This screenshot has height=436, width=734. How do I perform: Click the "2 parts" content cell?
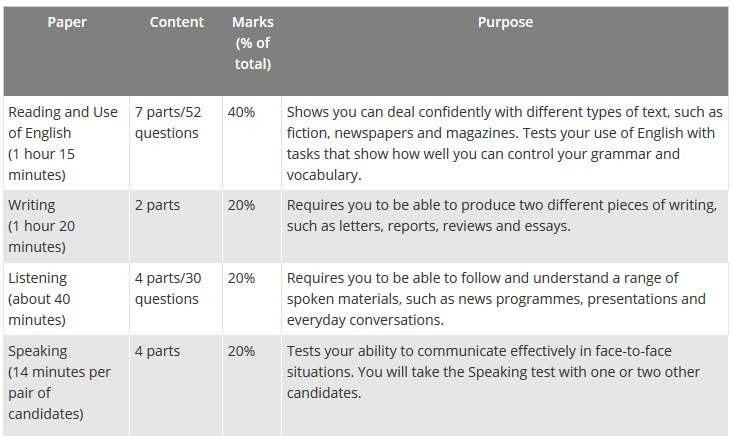pyautogui.click(x=158, y=205)
